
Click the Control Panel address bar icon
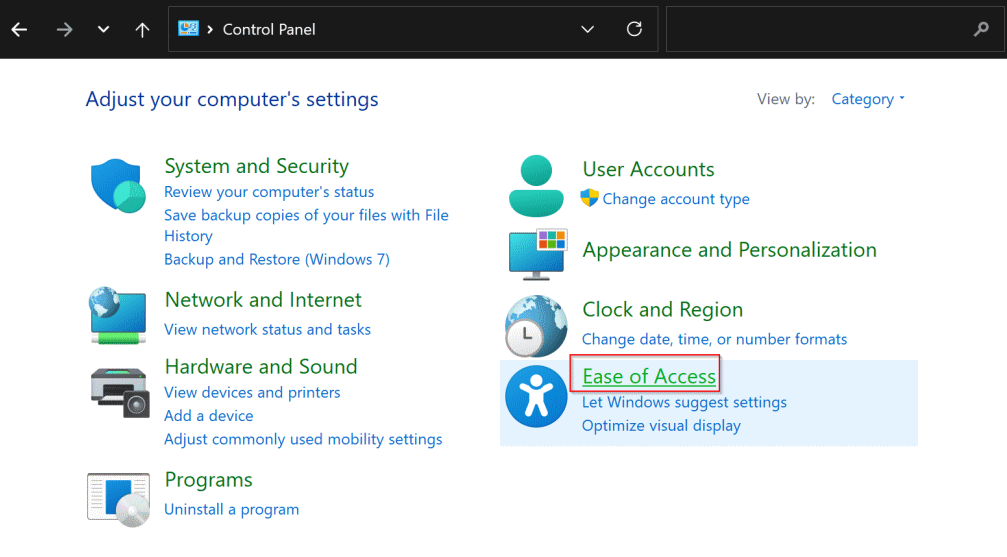click(x=188, y=29)
